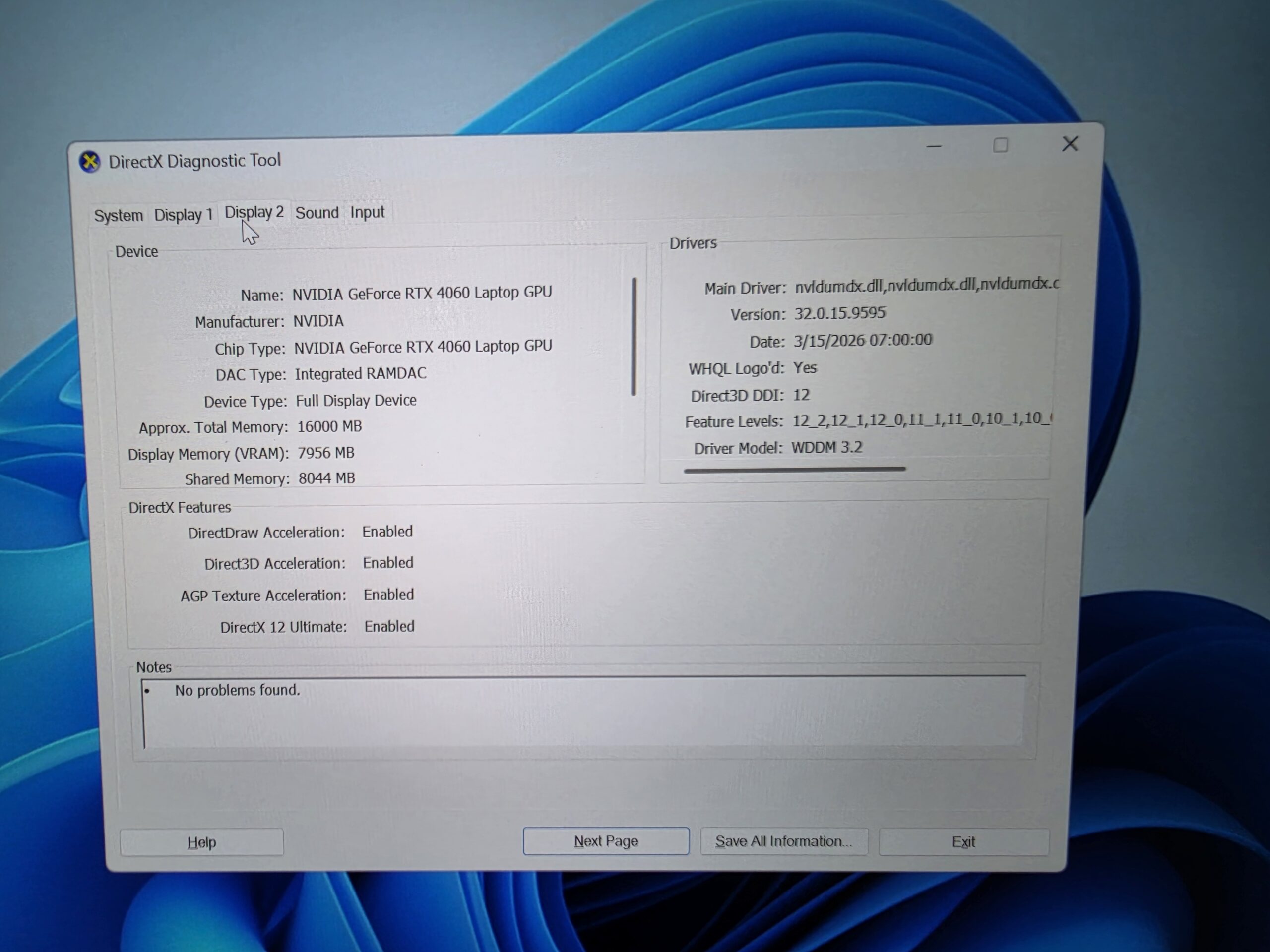This screenshot has height=952, width=1270.
Task: Click the driver version 32.0.15.9595
Action: point(840,313)
